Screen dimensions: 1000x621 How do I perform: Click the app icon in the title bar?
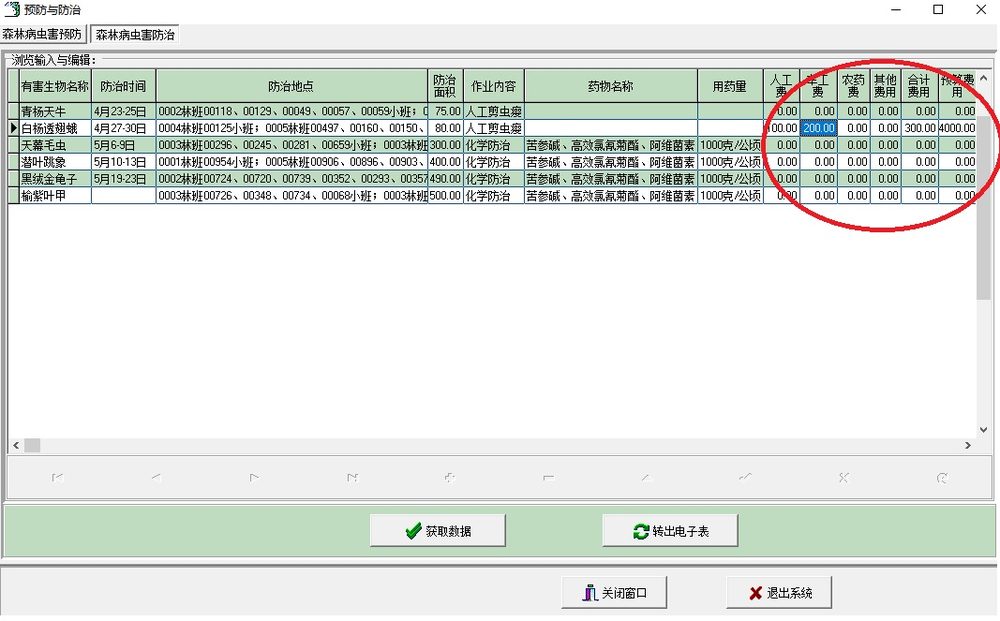point(11,10)
